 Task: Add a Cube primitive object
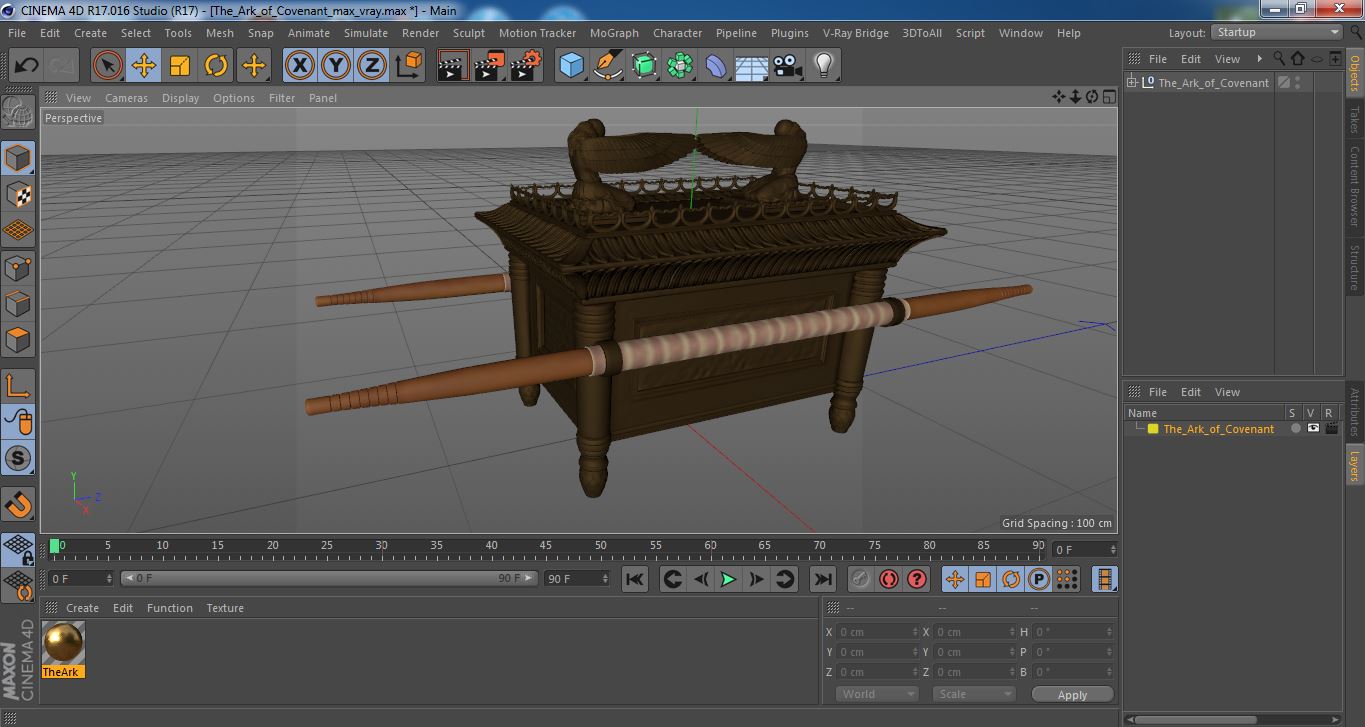click(x=571, y=66)
